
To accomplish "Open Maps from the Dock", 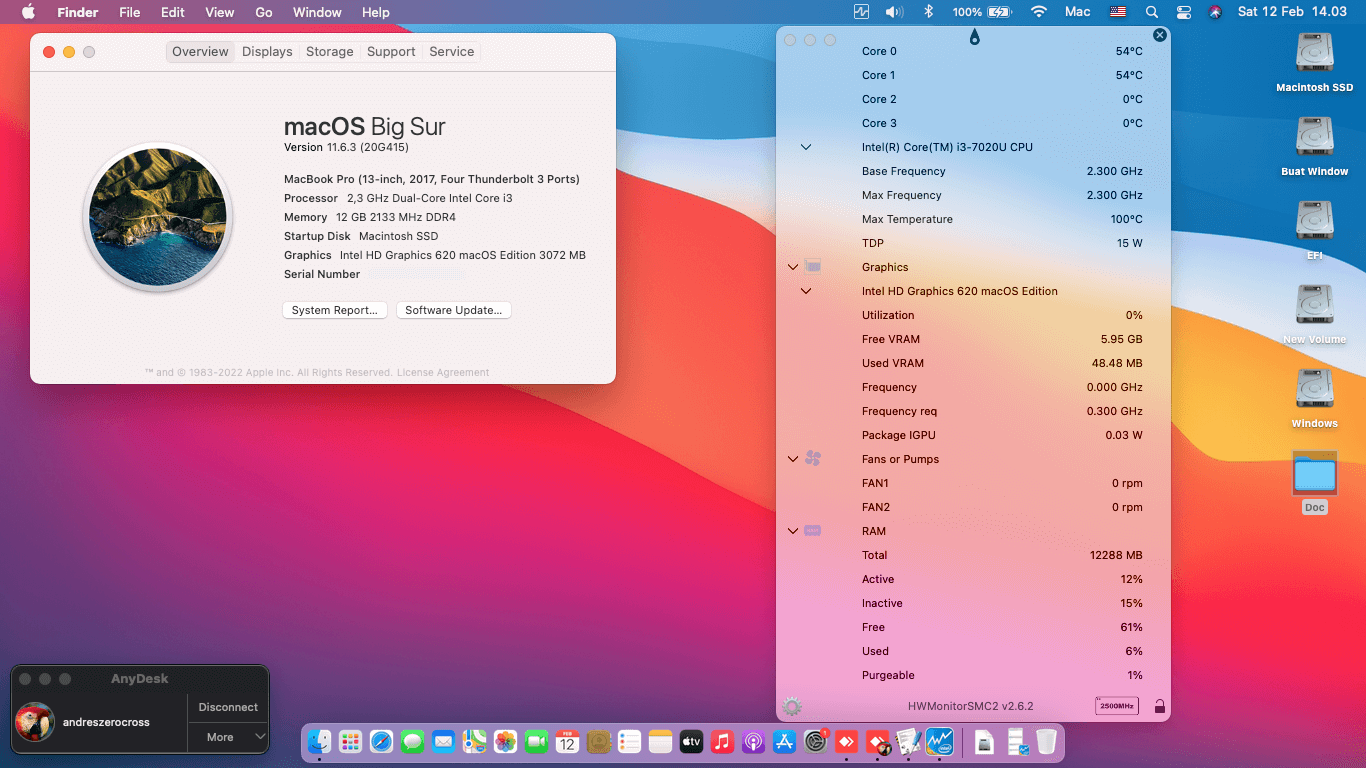I will [474, 741].
